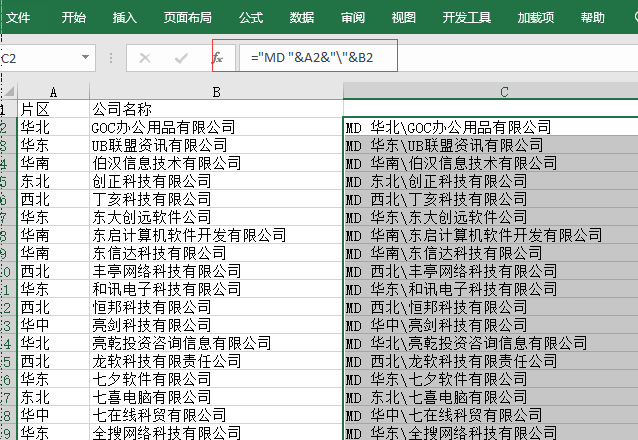This screenshot has width=638, height=440.
Task: Click the cancel X formula bar icon
Action: 145,58
